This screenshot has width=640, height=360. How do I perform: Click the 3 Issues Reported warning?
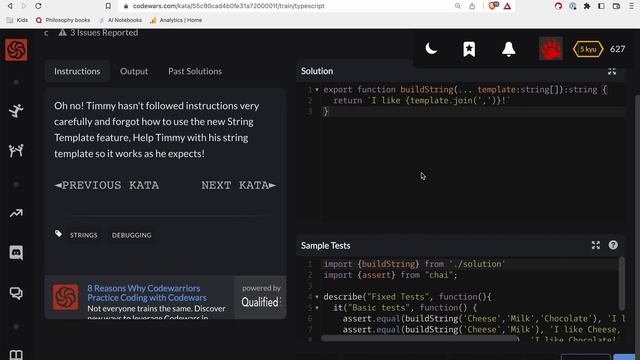tap(98, 33)
